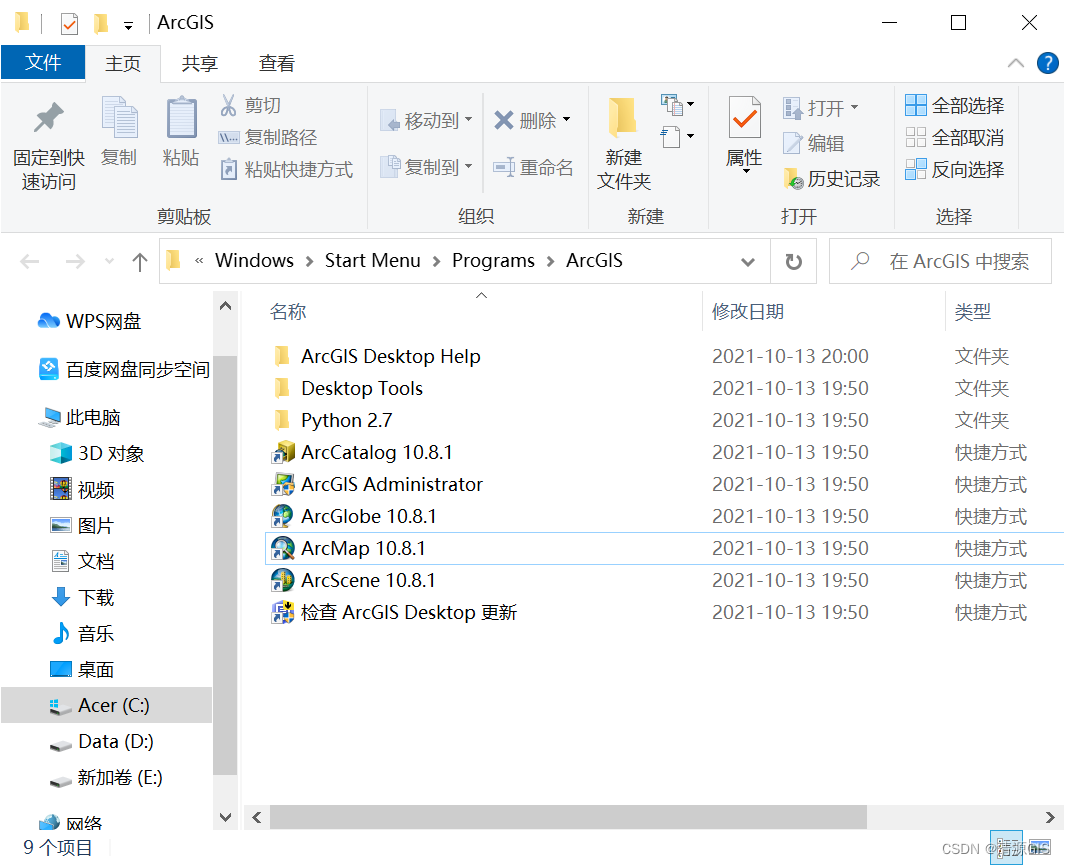Open Properties for selected item

pyautogui.click(x=744, y=132)
